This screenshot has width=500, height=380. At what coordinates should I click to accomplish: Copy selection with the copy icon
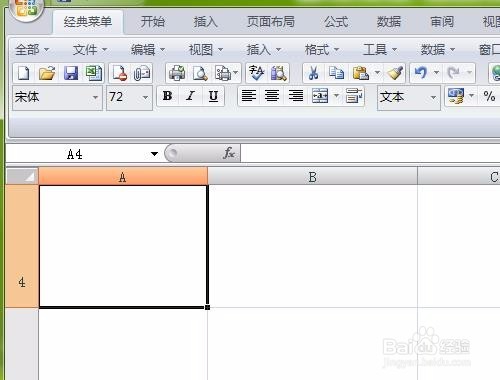point(336,73)
